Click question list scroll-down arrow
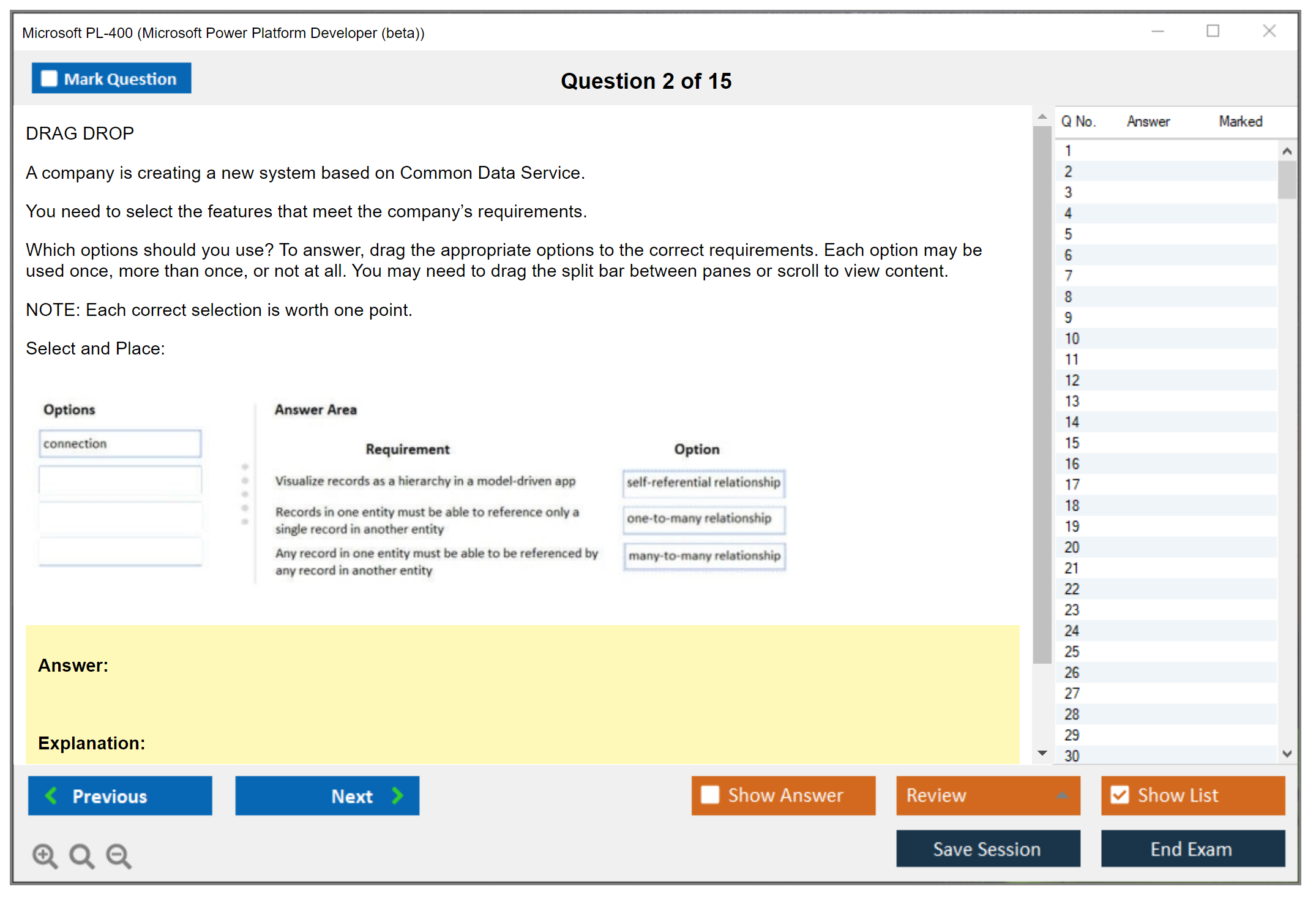 click(1287, 754)
